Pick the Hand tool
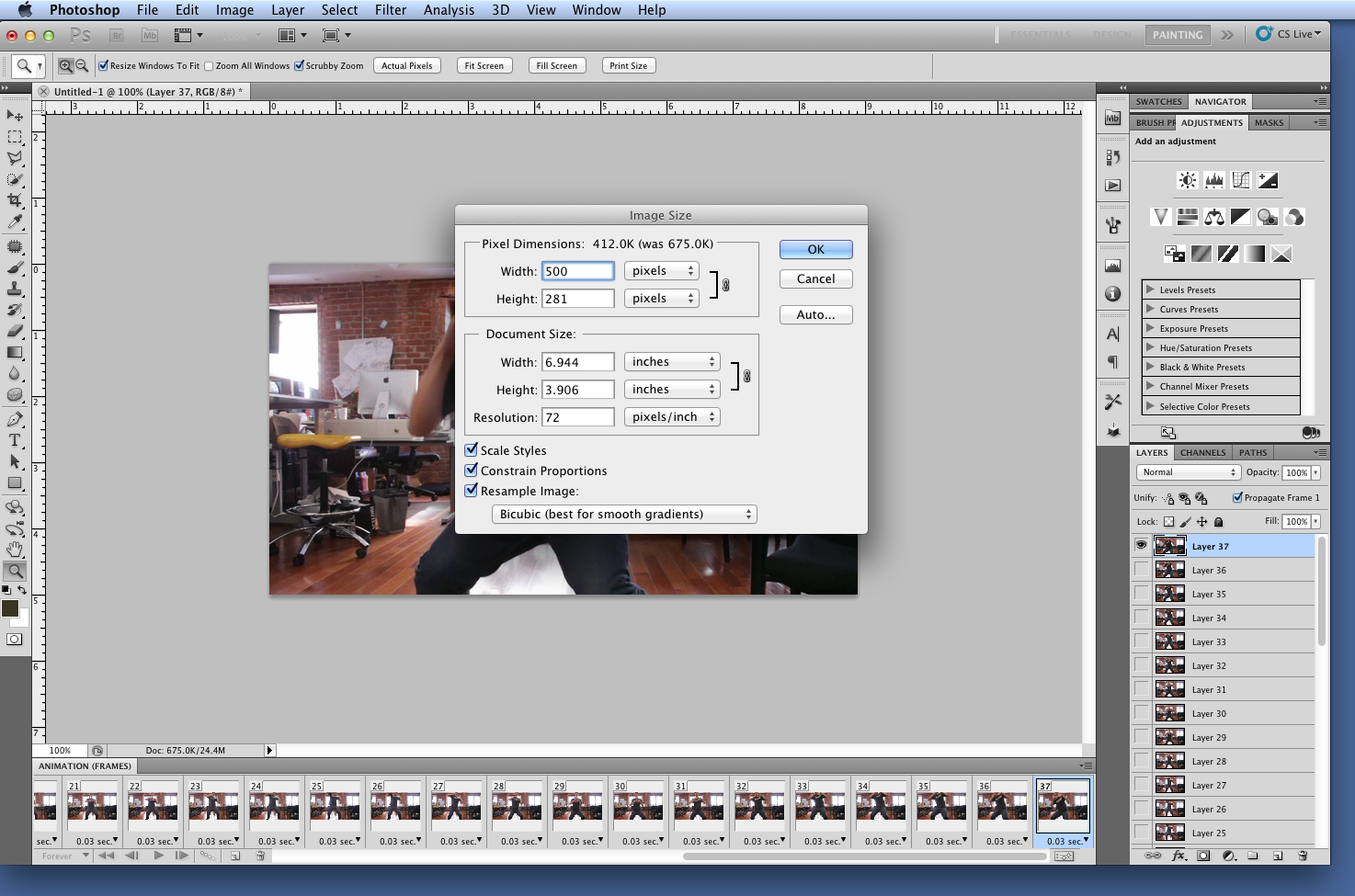Screen dimensions: 1355x896 tap(15, 550)
